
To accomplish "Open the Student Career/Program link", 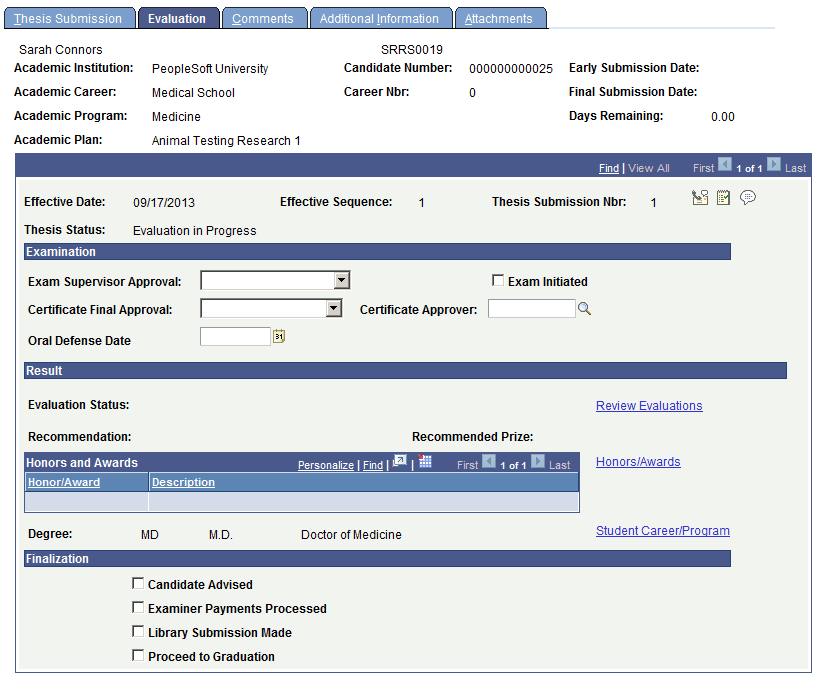I will [662, 530].
